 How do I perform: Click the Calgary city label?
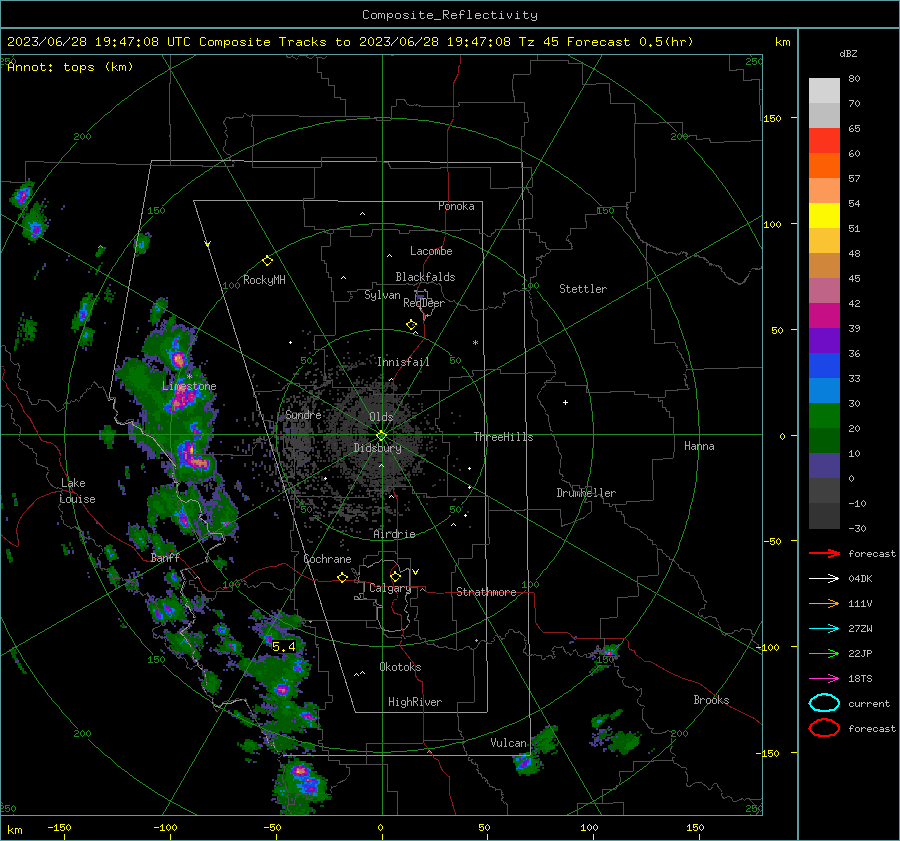pyautogui.click(x=390, y=588)
